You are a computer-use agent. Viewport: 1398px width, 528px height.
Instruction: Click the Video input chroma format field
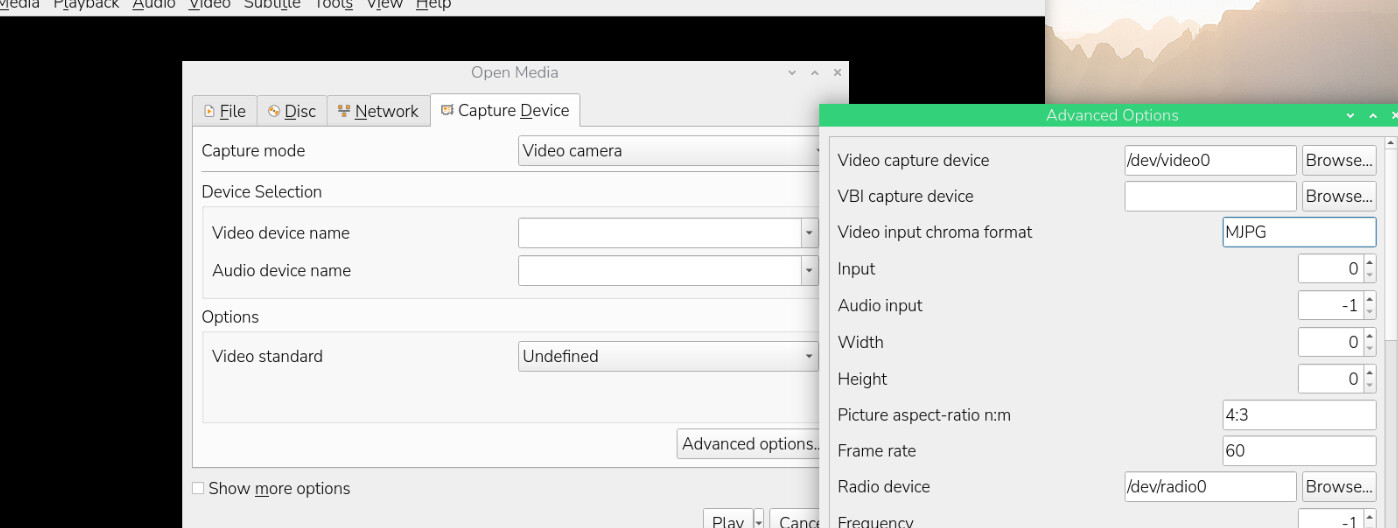coord(1298,232)
